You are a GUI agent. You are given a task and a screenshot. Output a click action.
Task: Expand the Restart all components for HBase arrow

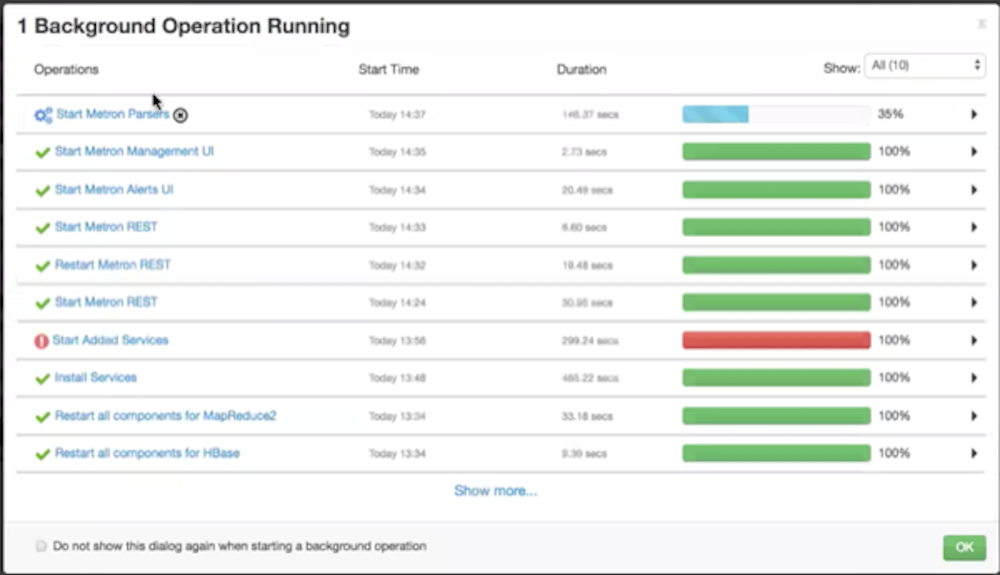(x=974, y=453)
